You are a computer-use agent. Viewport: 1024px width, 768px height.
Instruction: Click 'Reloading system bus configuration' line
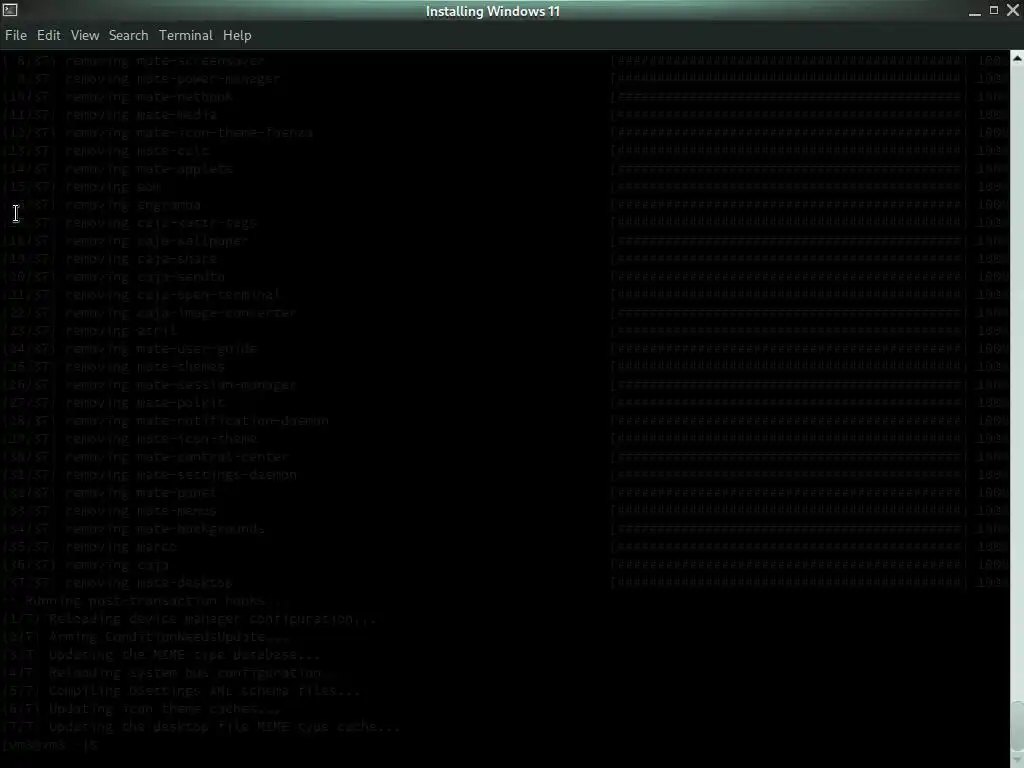[x=170, y=673]
